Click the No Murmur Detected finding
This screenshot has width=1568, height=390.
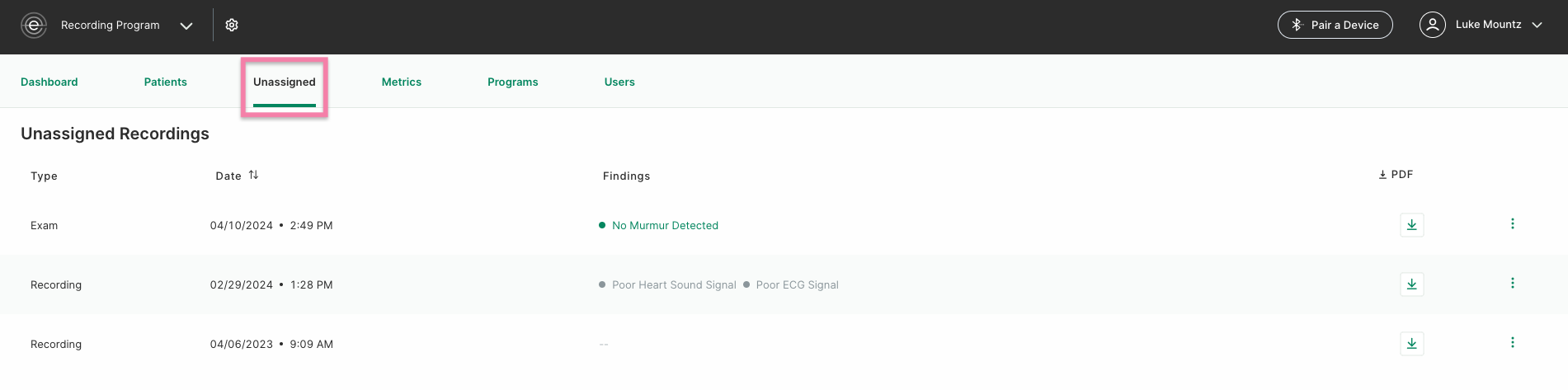point(665,226)
